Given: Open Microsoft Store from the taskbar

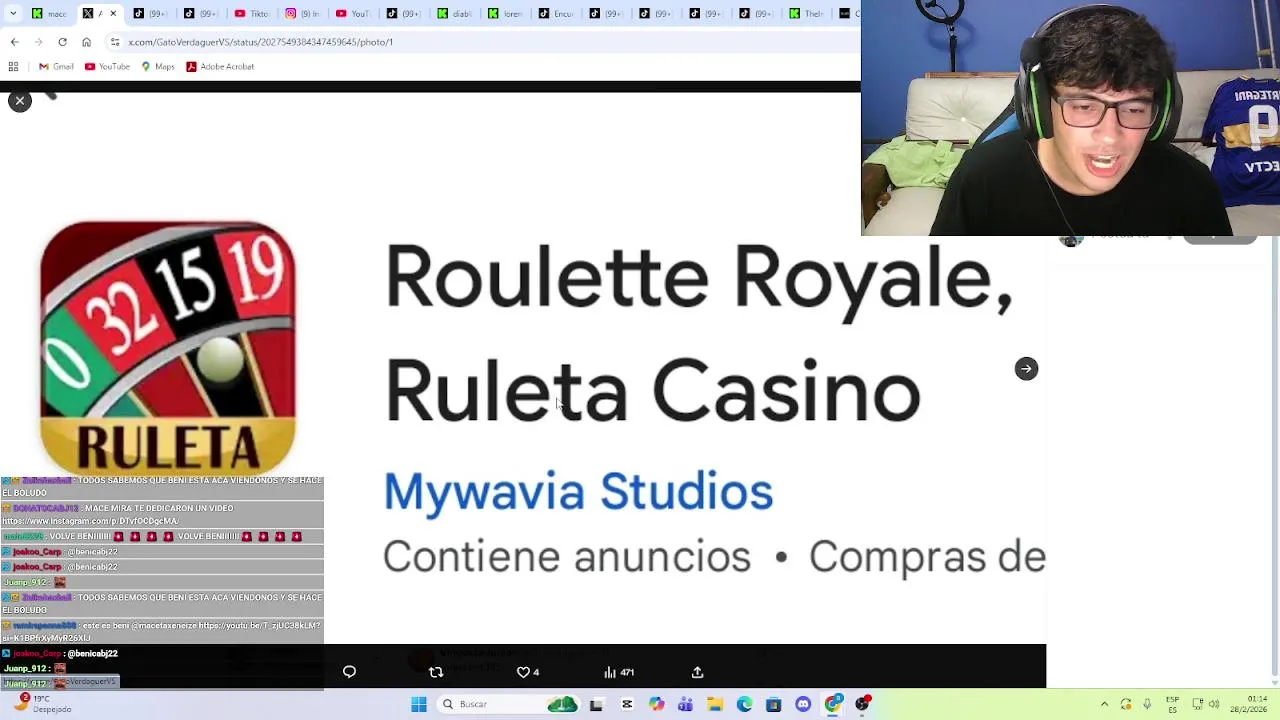Looking at the screenshot, I should [x=773, y=704].
